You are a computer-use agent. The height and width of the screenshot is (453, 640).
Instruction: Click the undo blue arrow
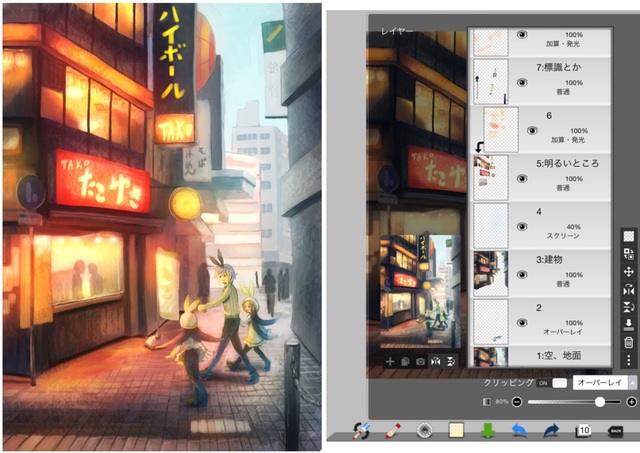tap(519, 431)
